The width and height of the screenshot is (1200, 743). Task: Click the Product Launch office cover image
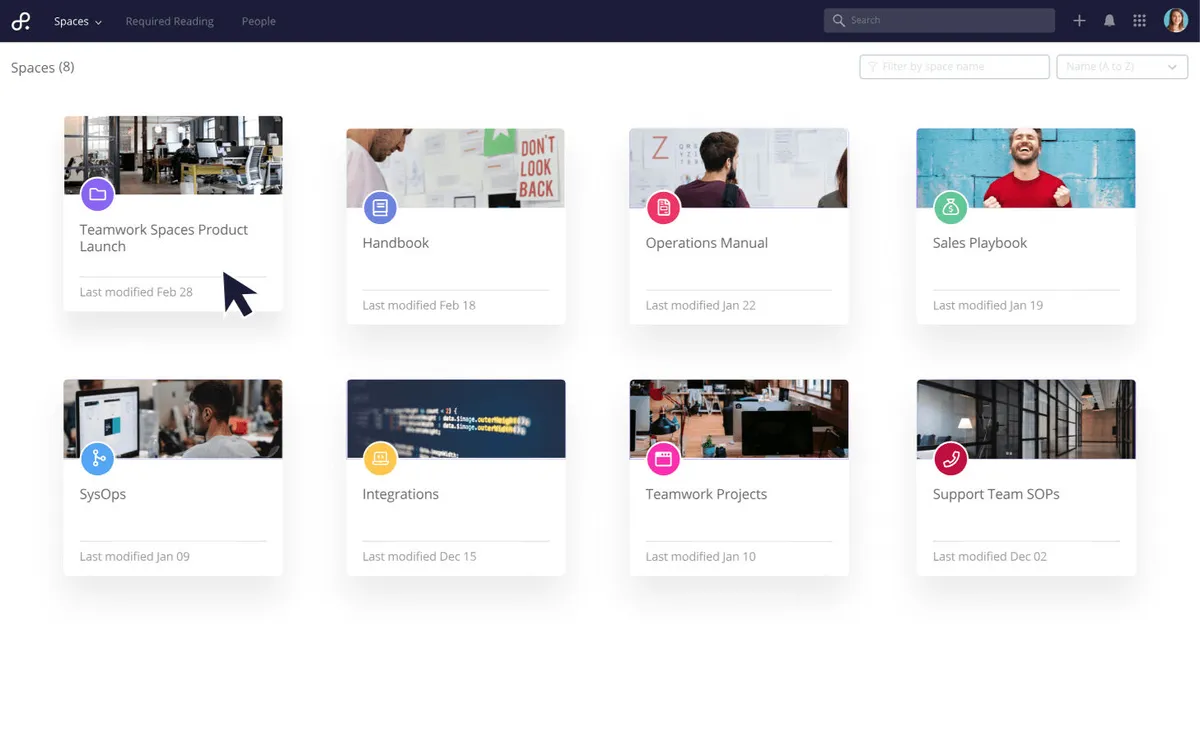click(173, 155)
